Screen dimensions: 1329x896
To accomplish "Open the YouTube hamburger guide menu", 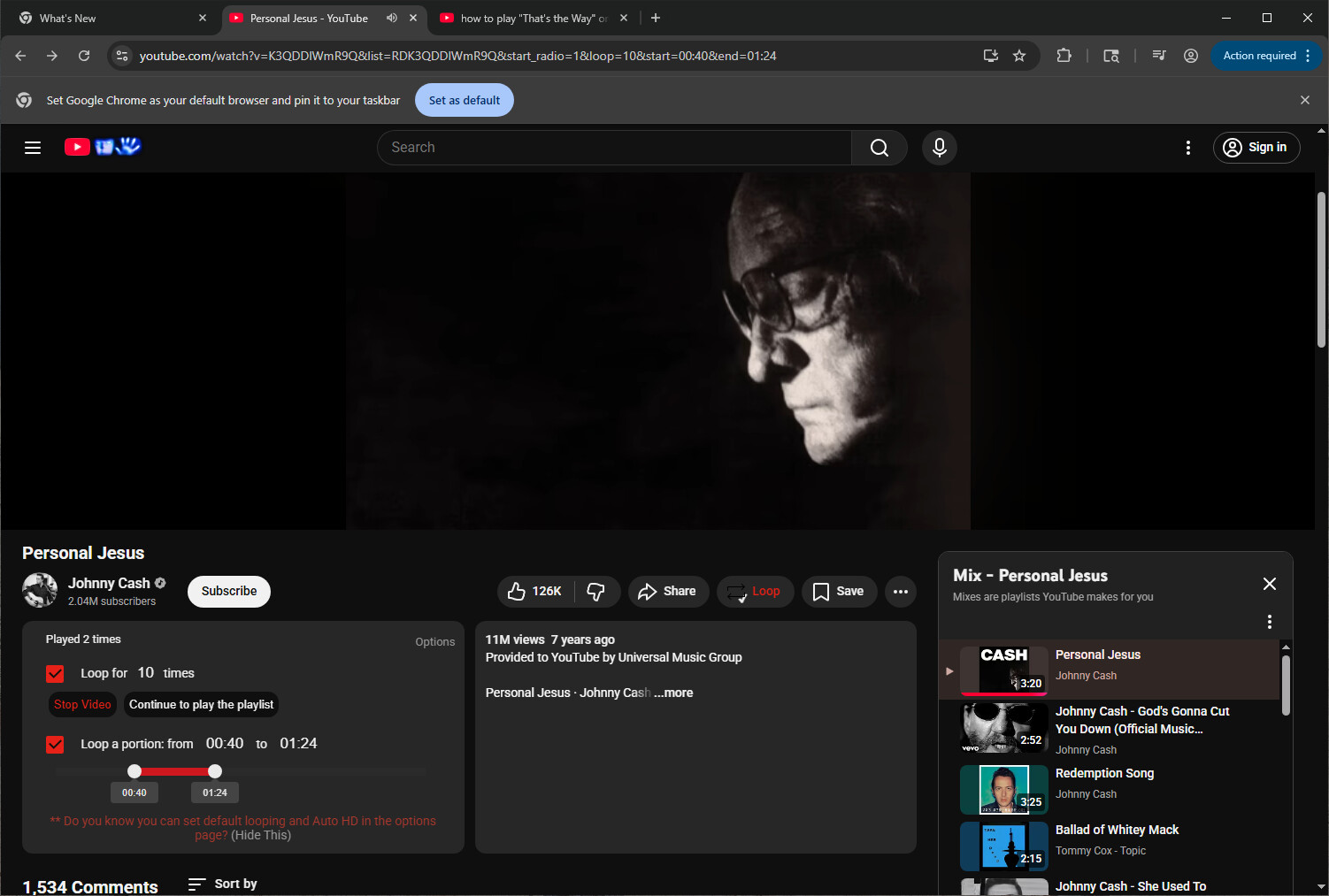I will (x=33, y=148).
